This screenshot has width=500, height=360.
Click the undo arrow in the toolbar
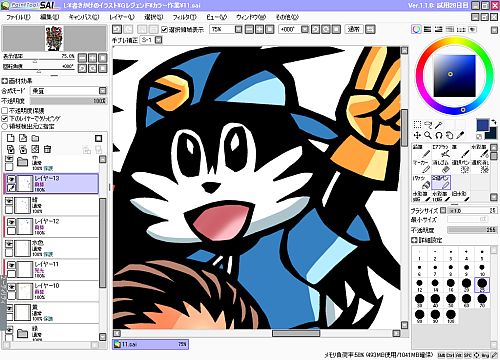tap(117, 29)
